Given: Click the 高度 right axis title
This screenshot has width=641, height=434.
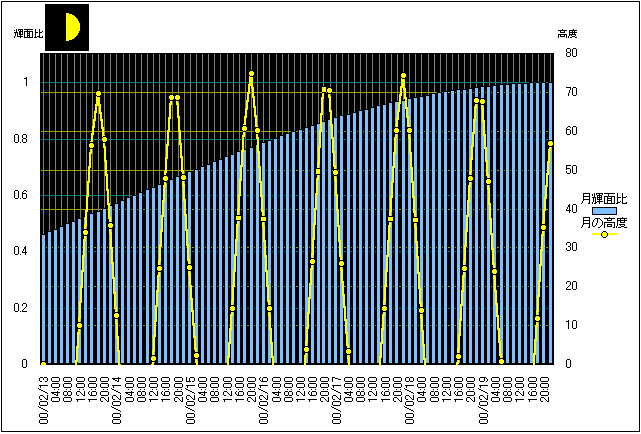Looking at the screenshot, I should tap(568, 34).
